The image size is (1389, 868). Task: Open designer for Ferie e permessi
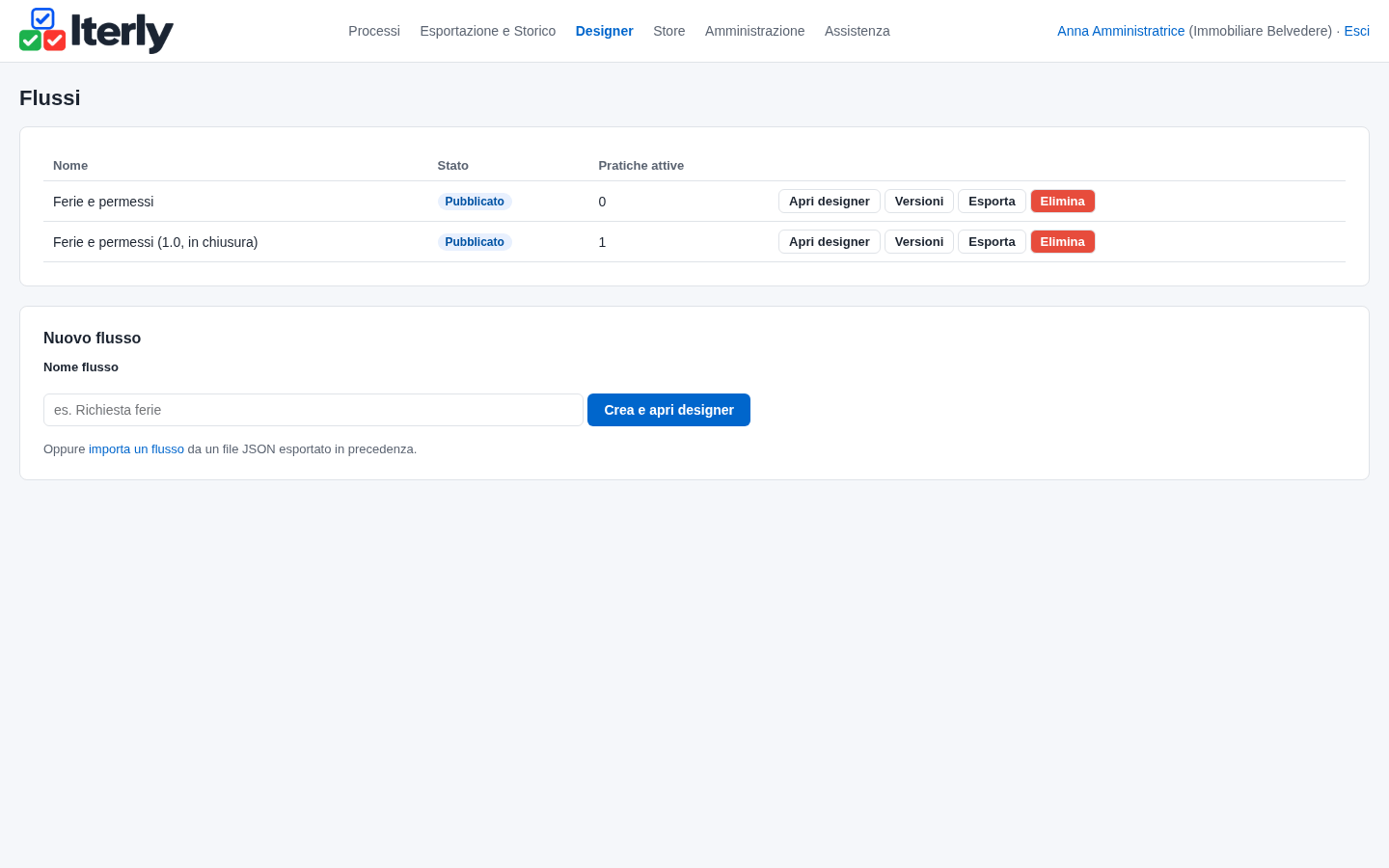pyautogui.click(x=830, y=202)
